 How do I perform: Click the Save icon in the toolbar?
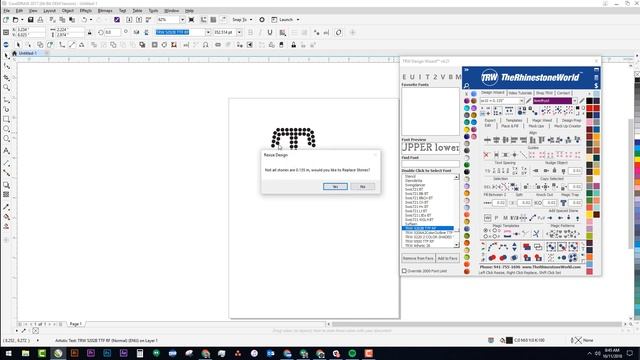(31, 20)
